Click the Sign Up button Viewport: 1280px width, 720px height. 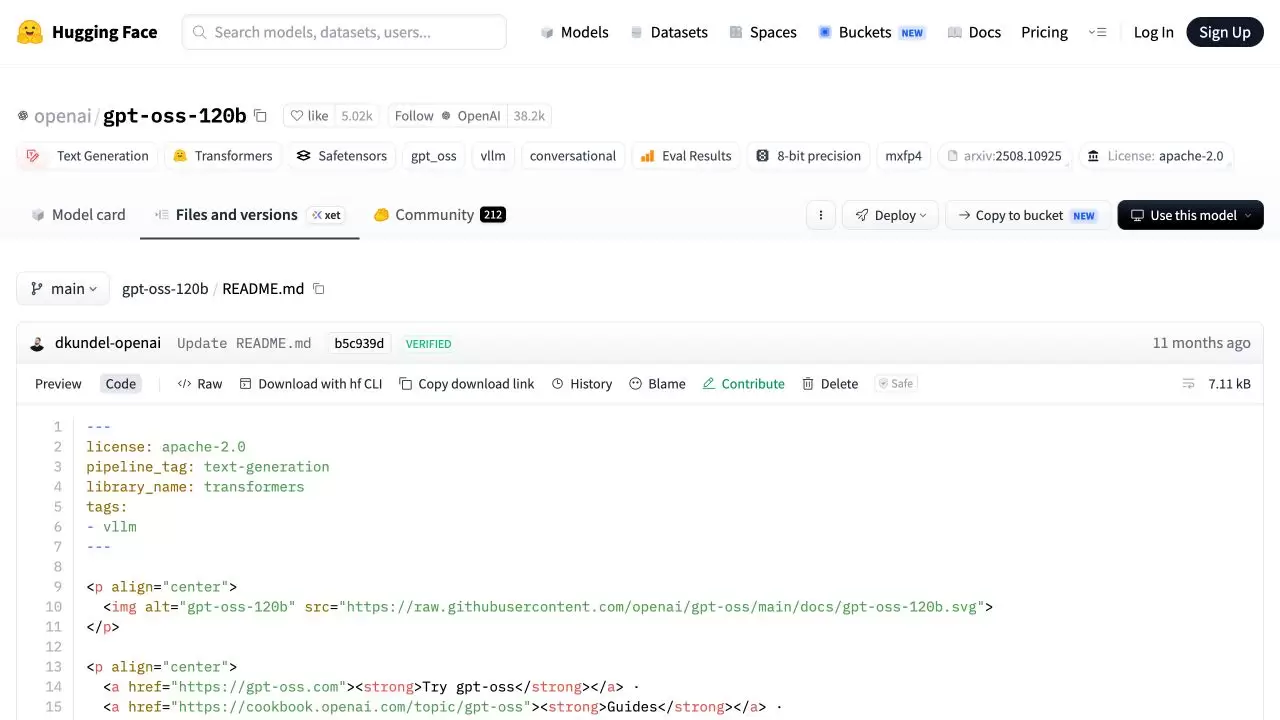[x=1225, y=32]
